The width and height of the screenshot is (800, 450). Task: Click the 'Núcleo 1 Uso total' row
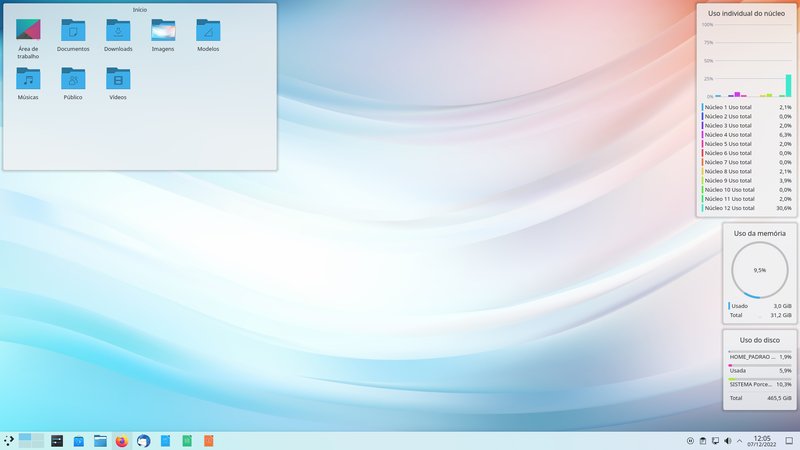tap(746, 107)
